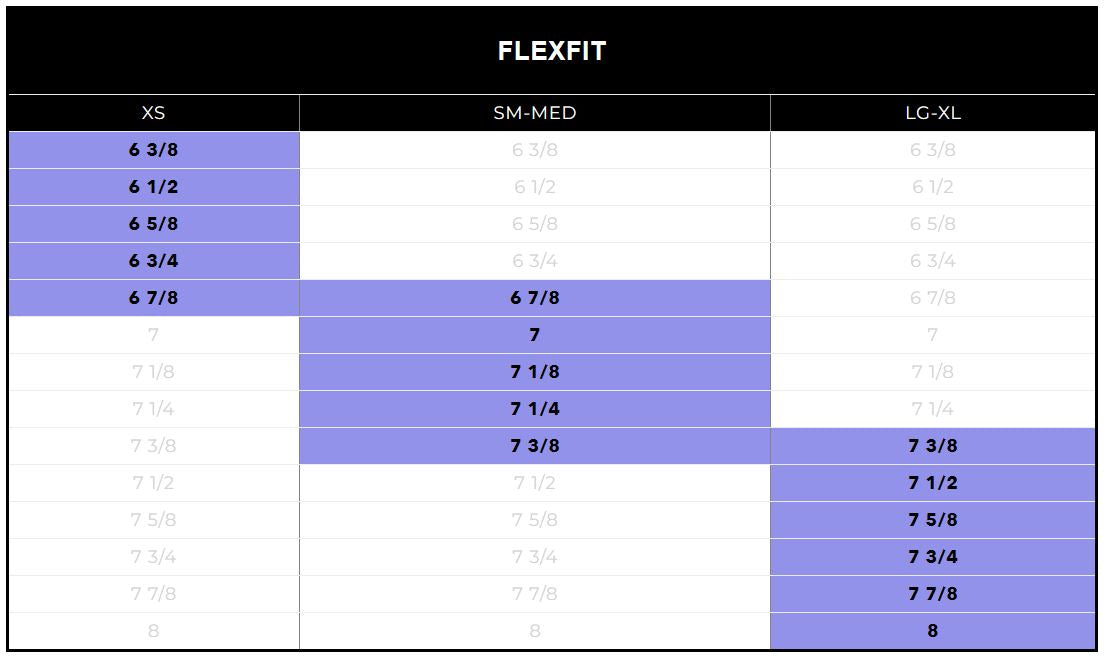Click greyed-out 8 in XS column
Screen dimensions: 1105x660
(x=154, y=631)
